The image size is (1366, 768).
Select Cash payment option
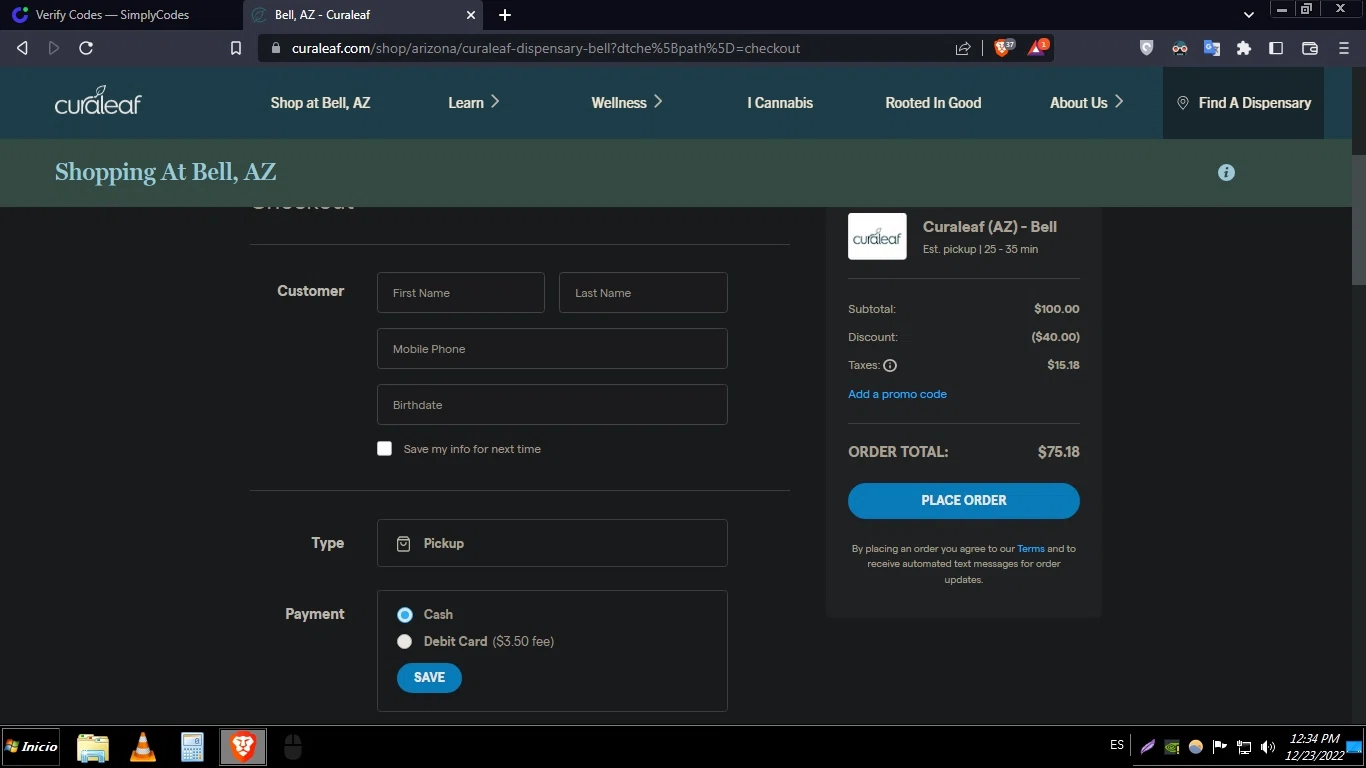pos(405,615)
